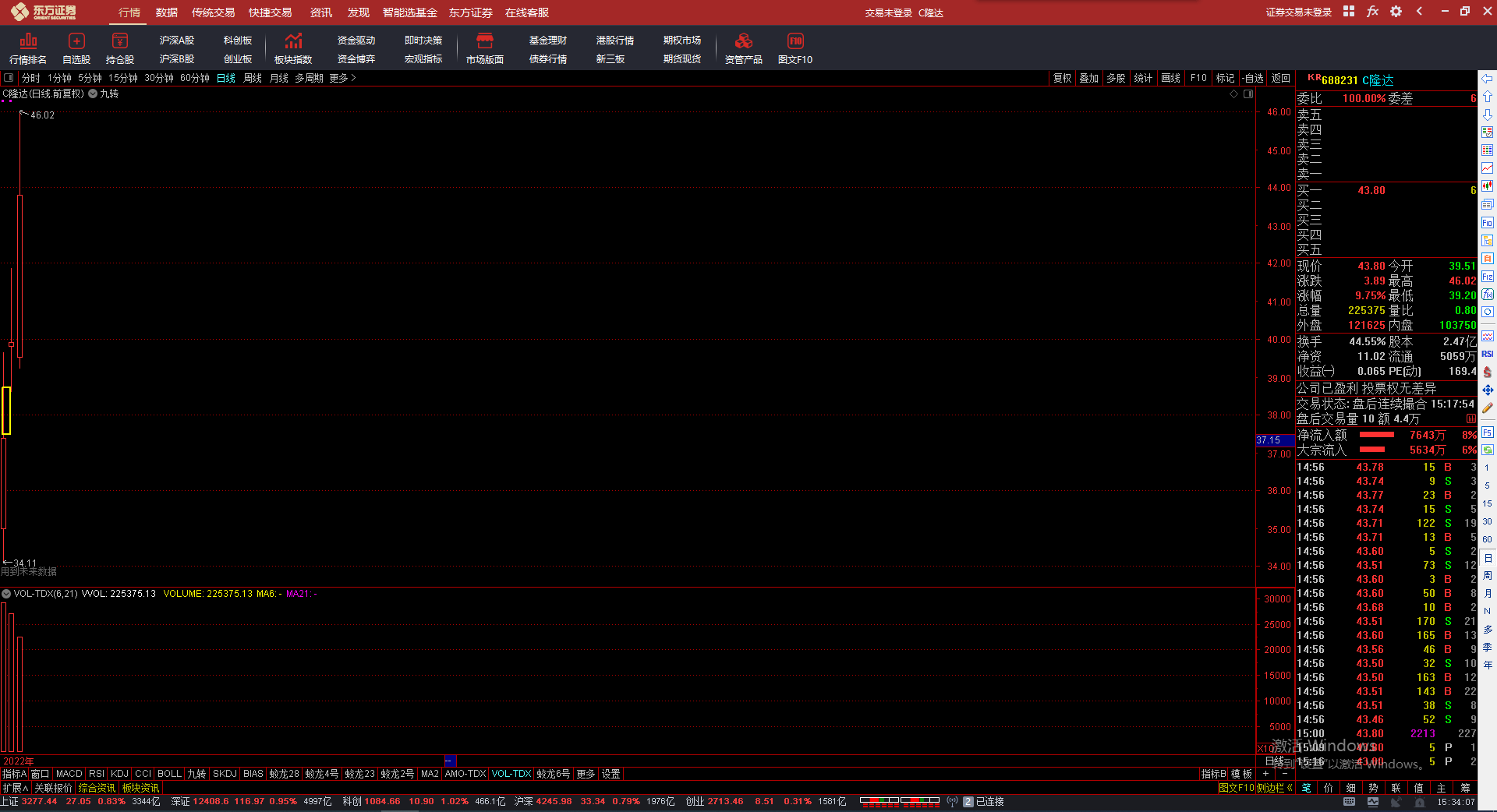Click the keyboard icon in status bar
The height and width of the screenshot is (812, 1497).
click(1349, 802)
